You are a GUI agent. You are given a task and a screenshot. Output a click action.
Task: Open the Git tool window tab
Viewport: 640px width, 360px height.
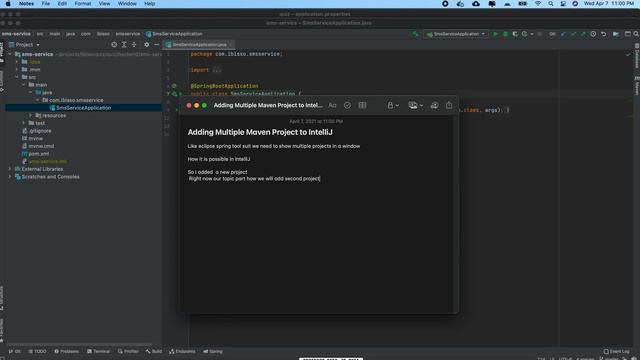pyautogui.click(x=15, y=351)
